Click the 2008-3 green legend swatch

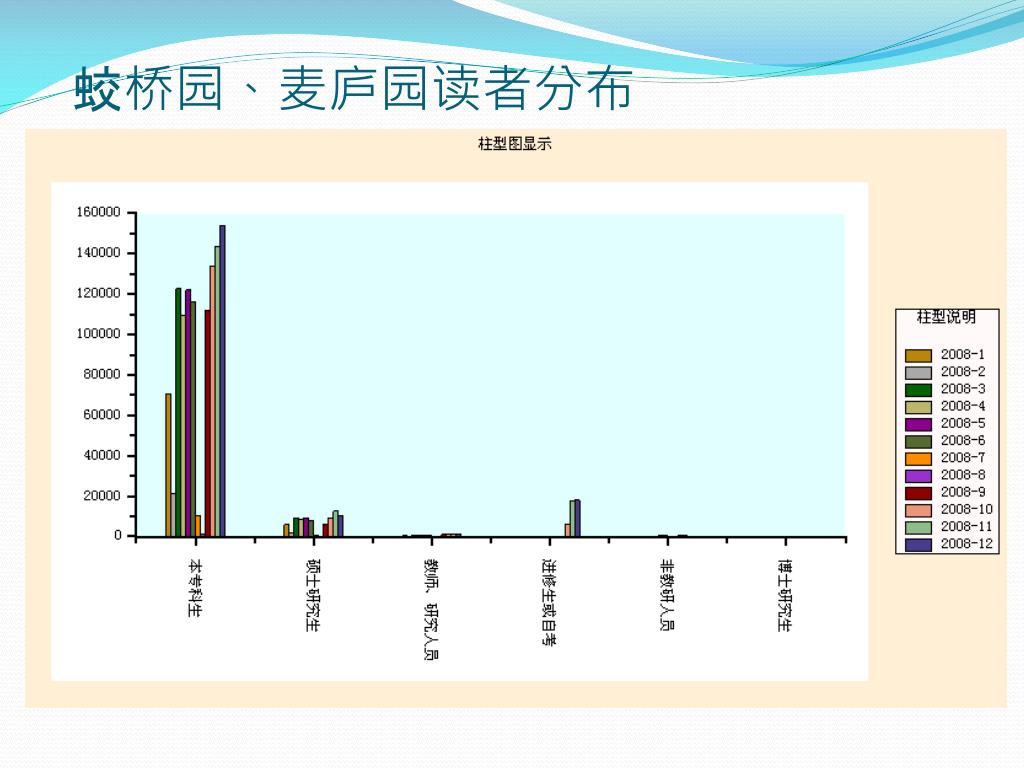coord(918,390)
